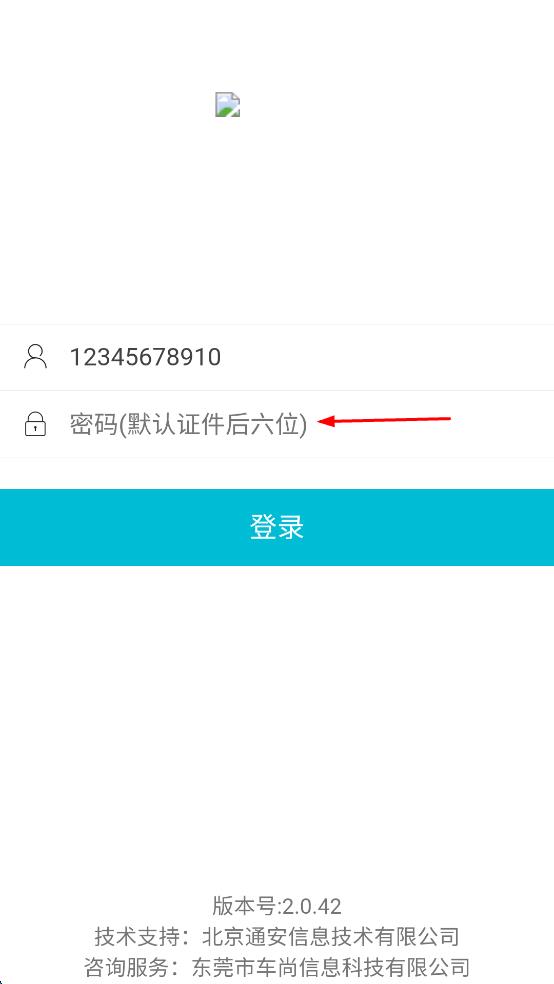Tap the user silhouette icon
The height and width of the screenshot is (984, 554).
35,356
